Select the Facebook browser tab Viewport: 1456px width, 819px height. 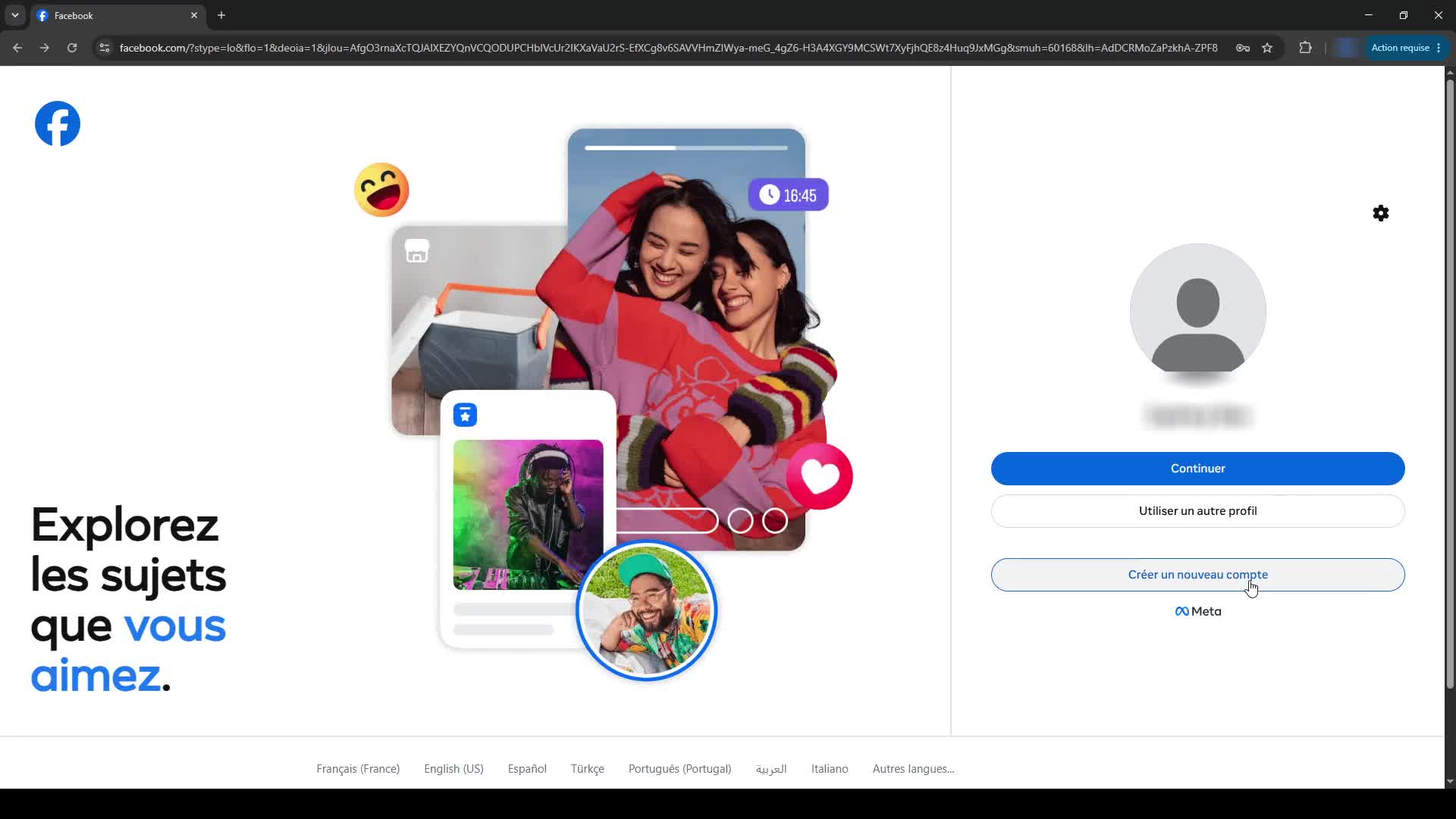coord(118,15)
